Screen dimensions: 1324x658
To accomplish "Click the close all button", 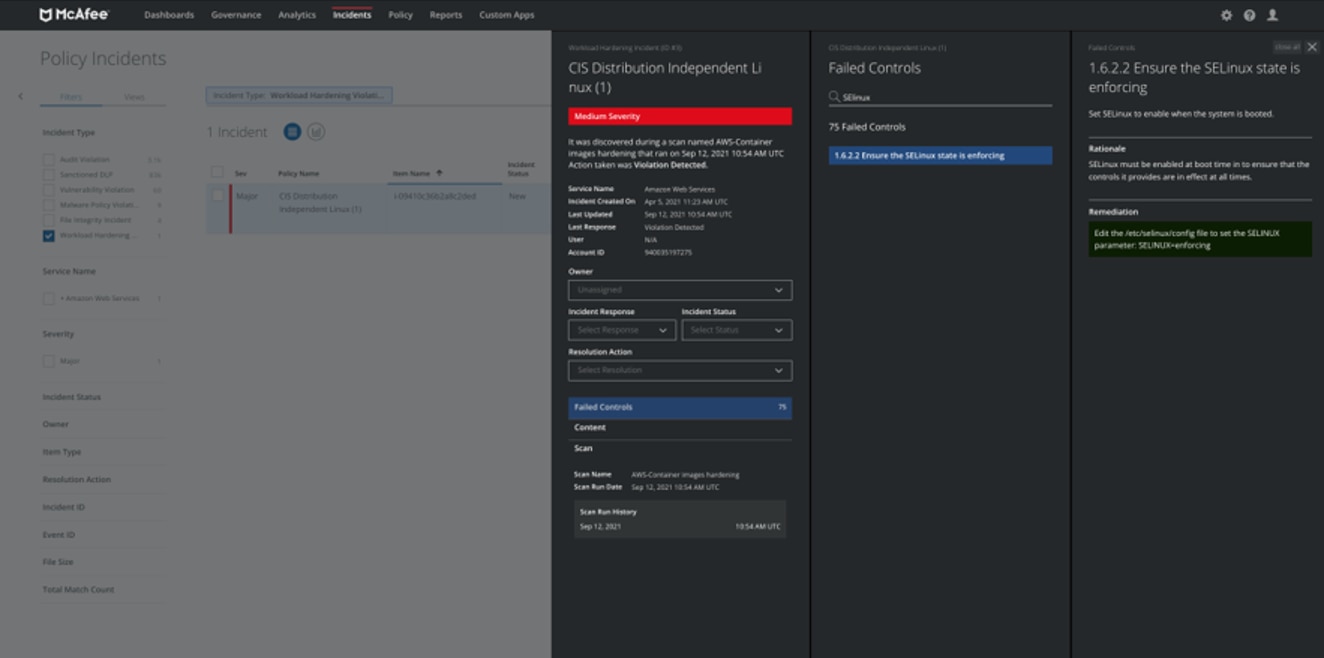I will pos(1287,47).
